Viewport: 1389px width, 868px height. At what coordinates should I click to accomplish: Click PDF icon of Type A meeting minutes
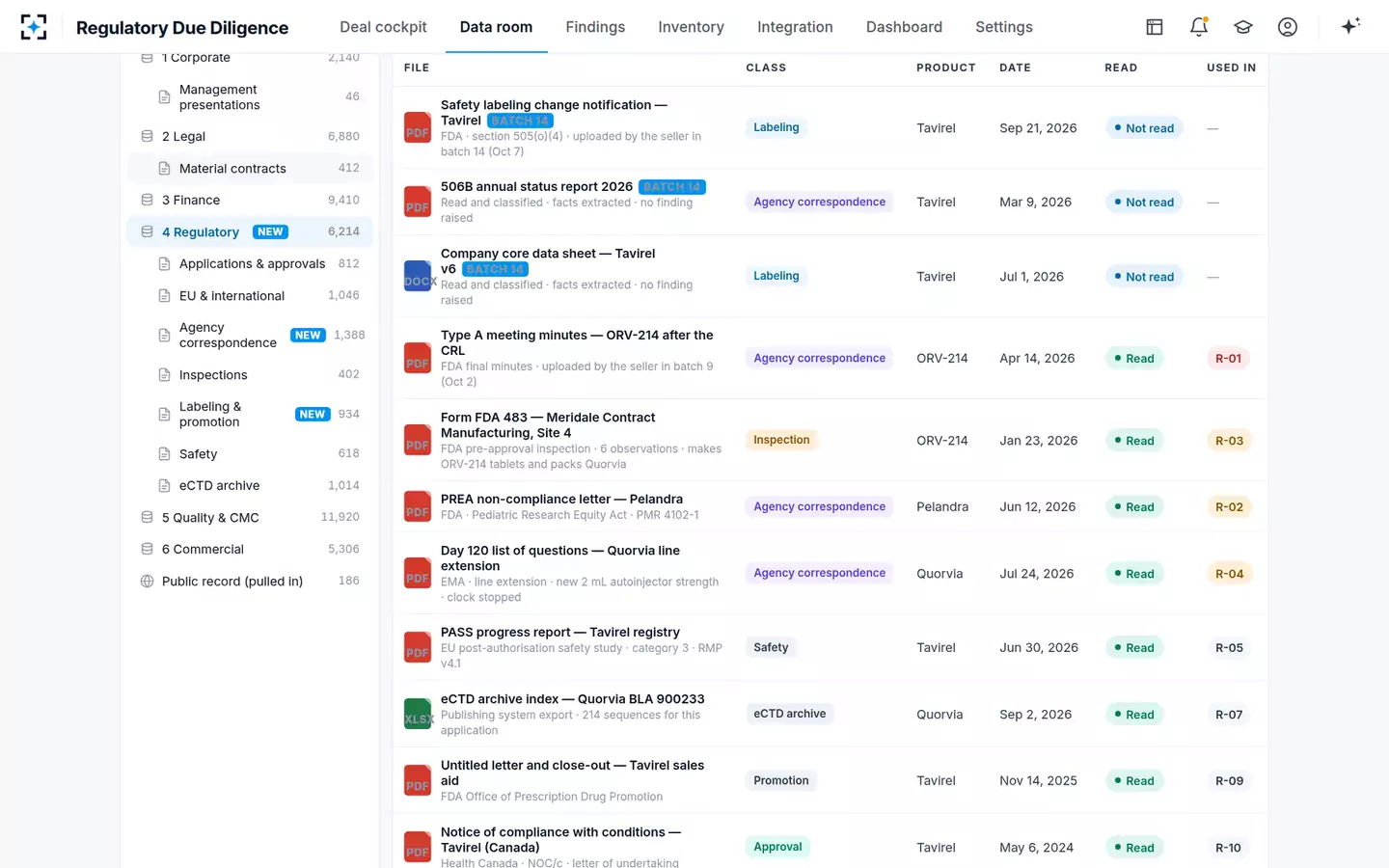(418, 359)
